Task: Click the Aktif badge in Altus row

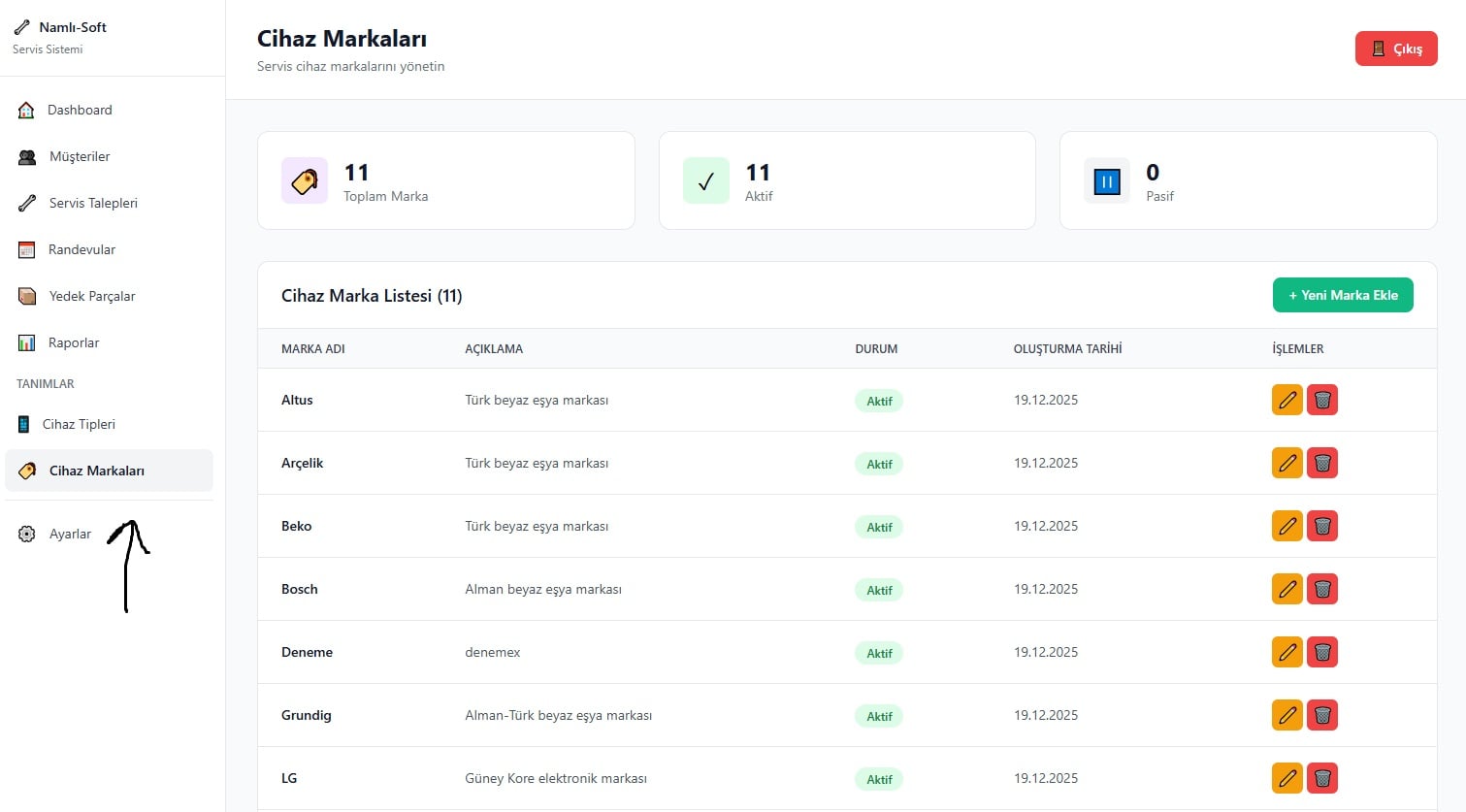Action: coord(879,401)
